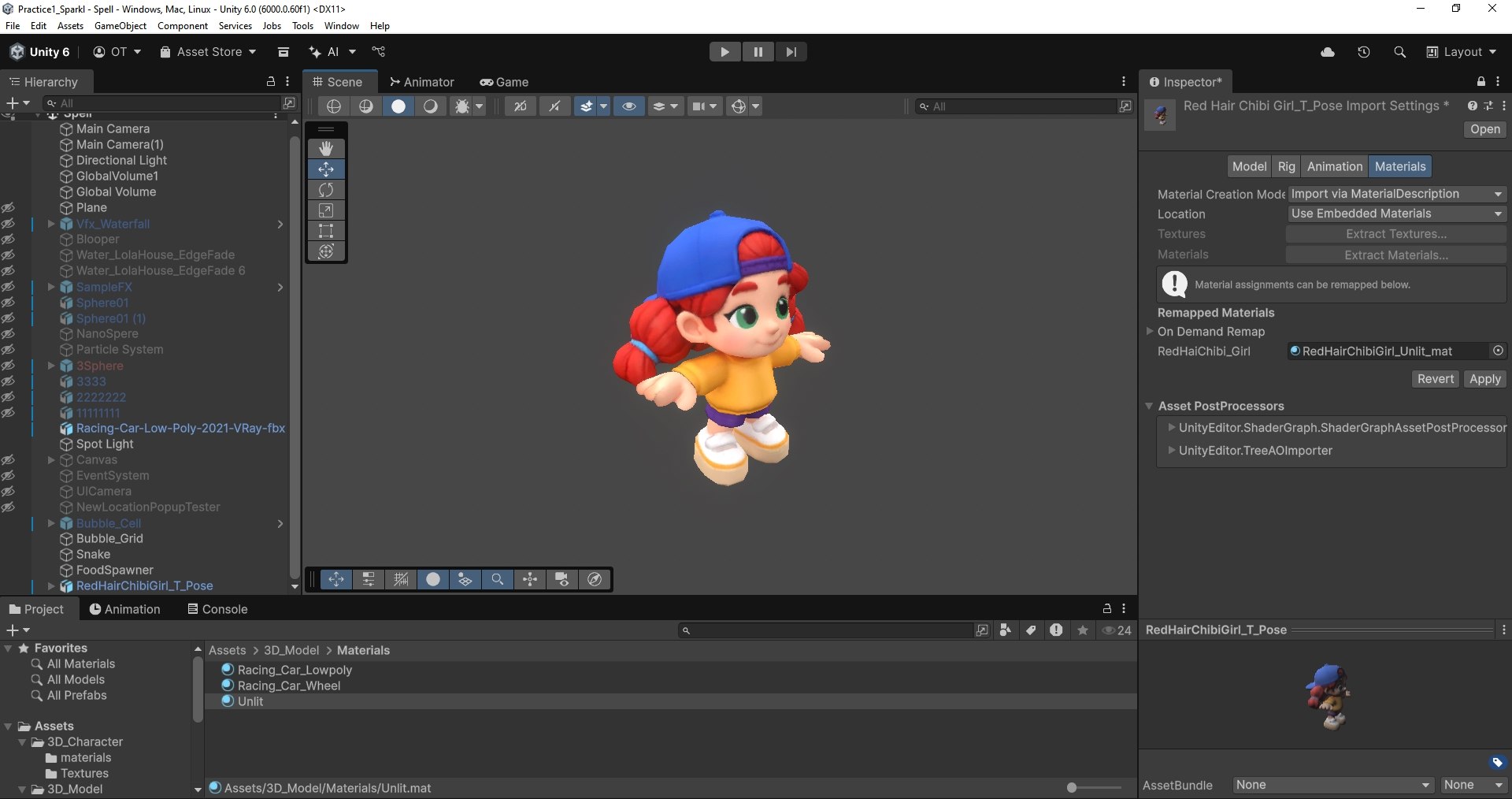Open the object picker for RedHairChibiGirl_Unlit_mat

(1498, 351)
